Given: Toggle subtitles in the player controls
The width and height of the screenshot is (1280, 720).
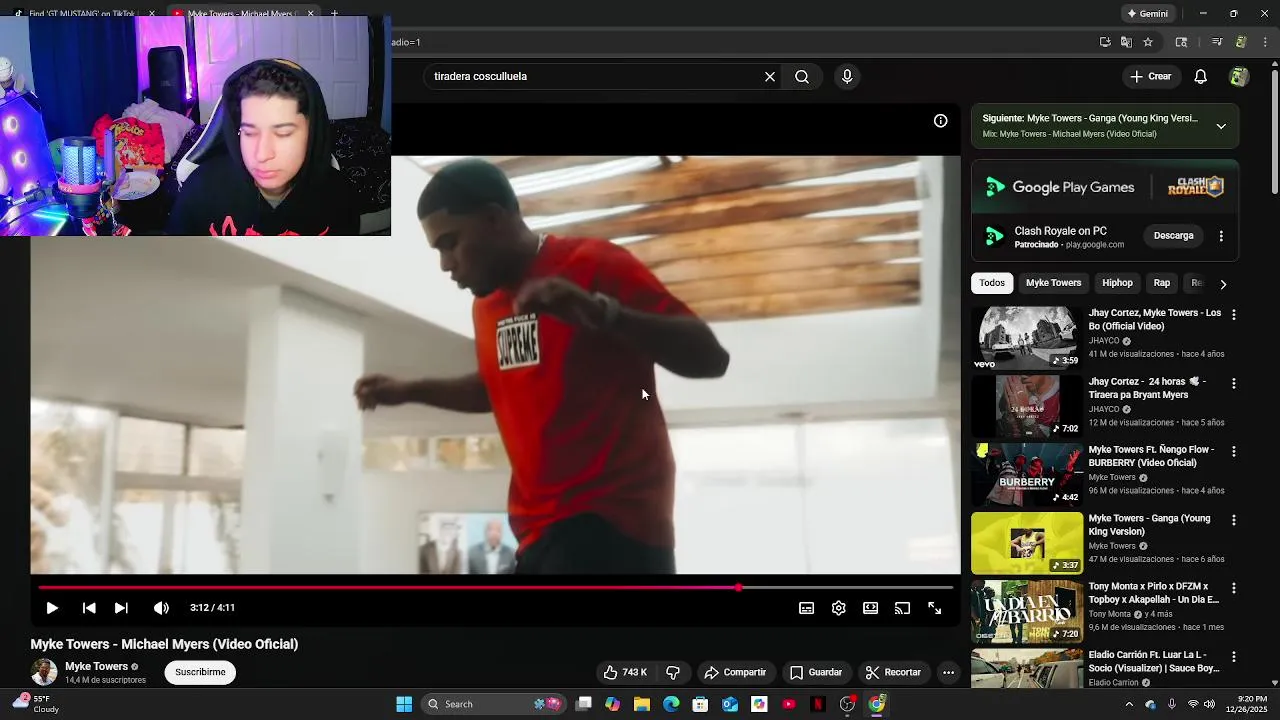Looking at the screenshot, I should [806, 608].
